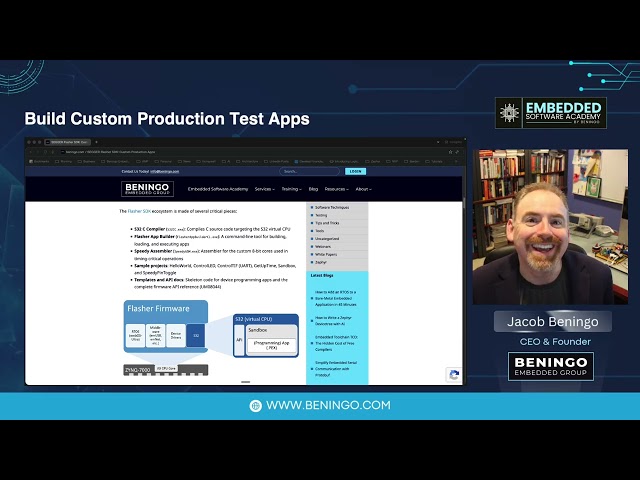Open Embedded Toolchain TCO blog post
The width and height of the screenshot is (640, 480).
point(336,343)
